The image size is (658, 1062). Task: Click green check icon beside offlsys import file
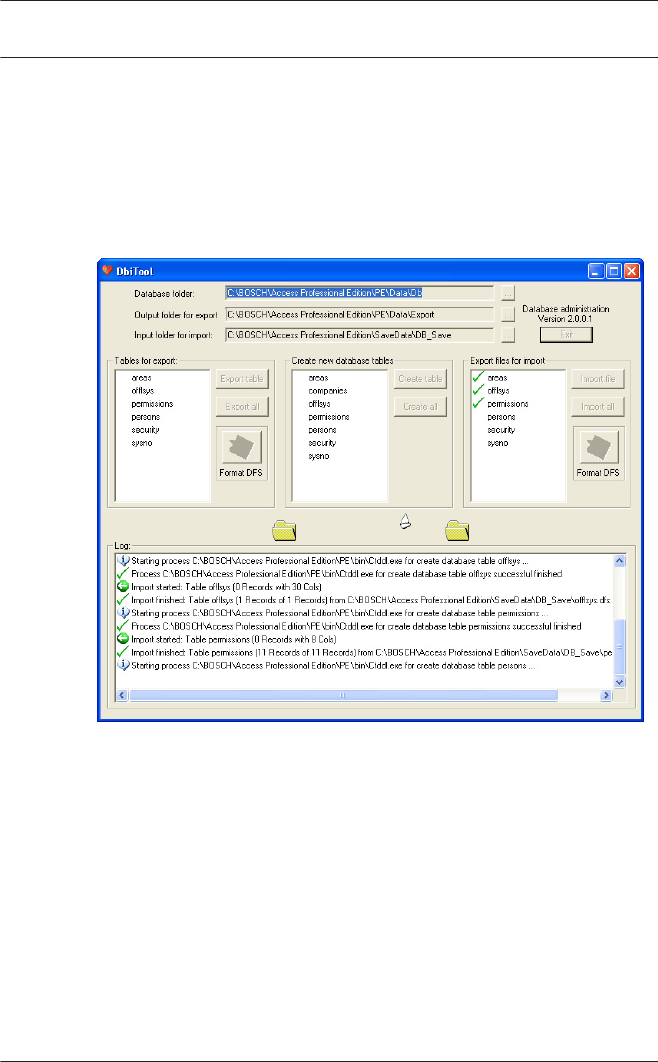[x=478, y=390]
